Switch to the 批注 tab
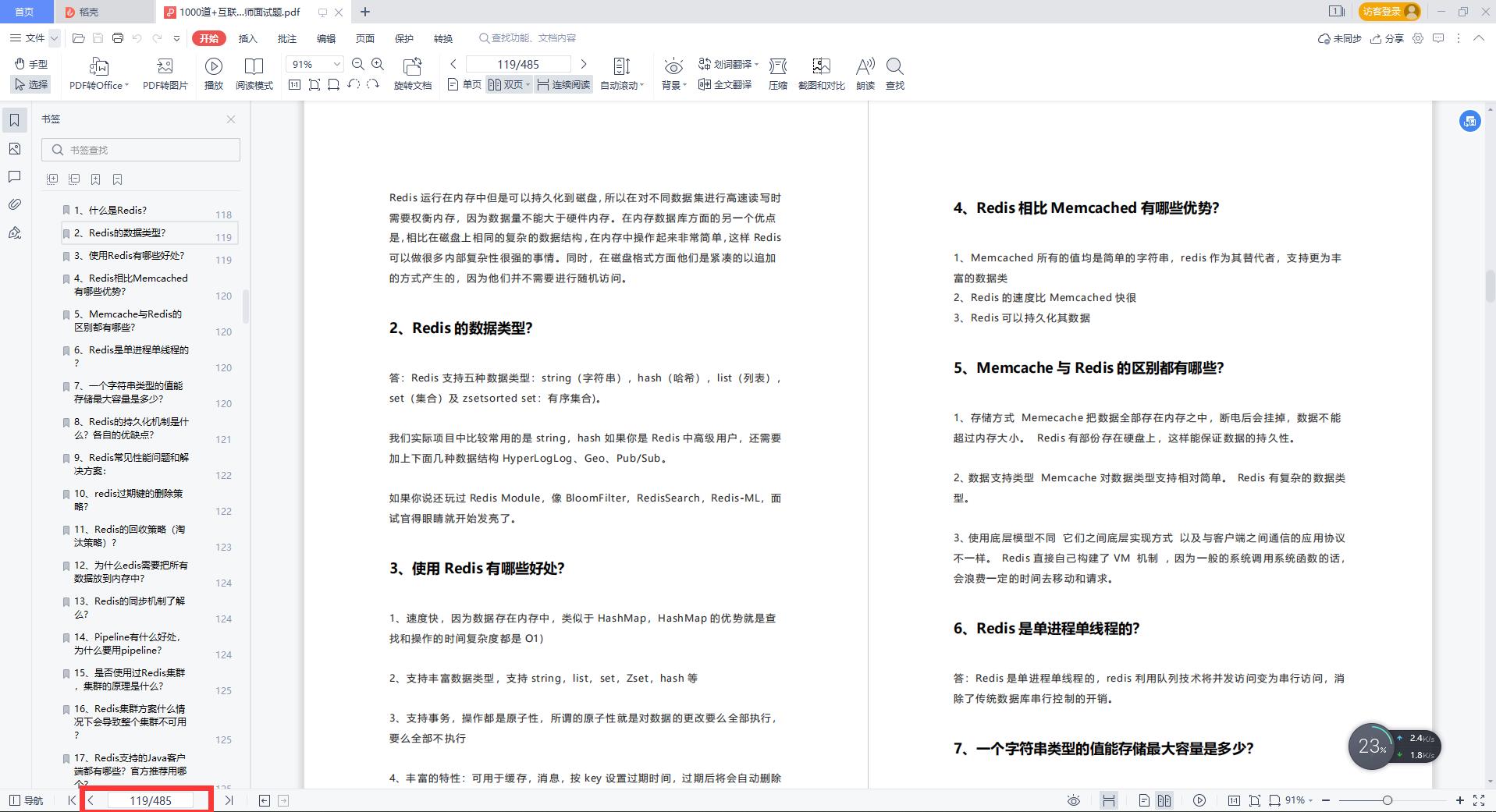Viewport: 1496px width, 812px height. [x=287, y=38]
